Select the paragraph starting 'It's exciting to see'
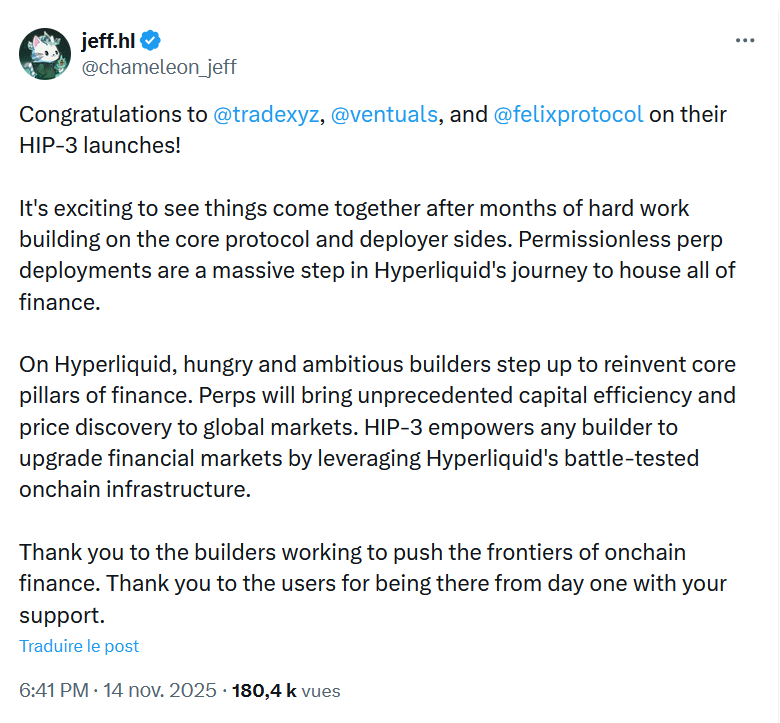The height and width of the screenshot is (723, 780). coord(377,255)
